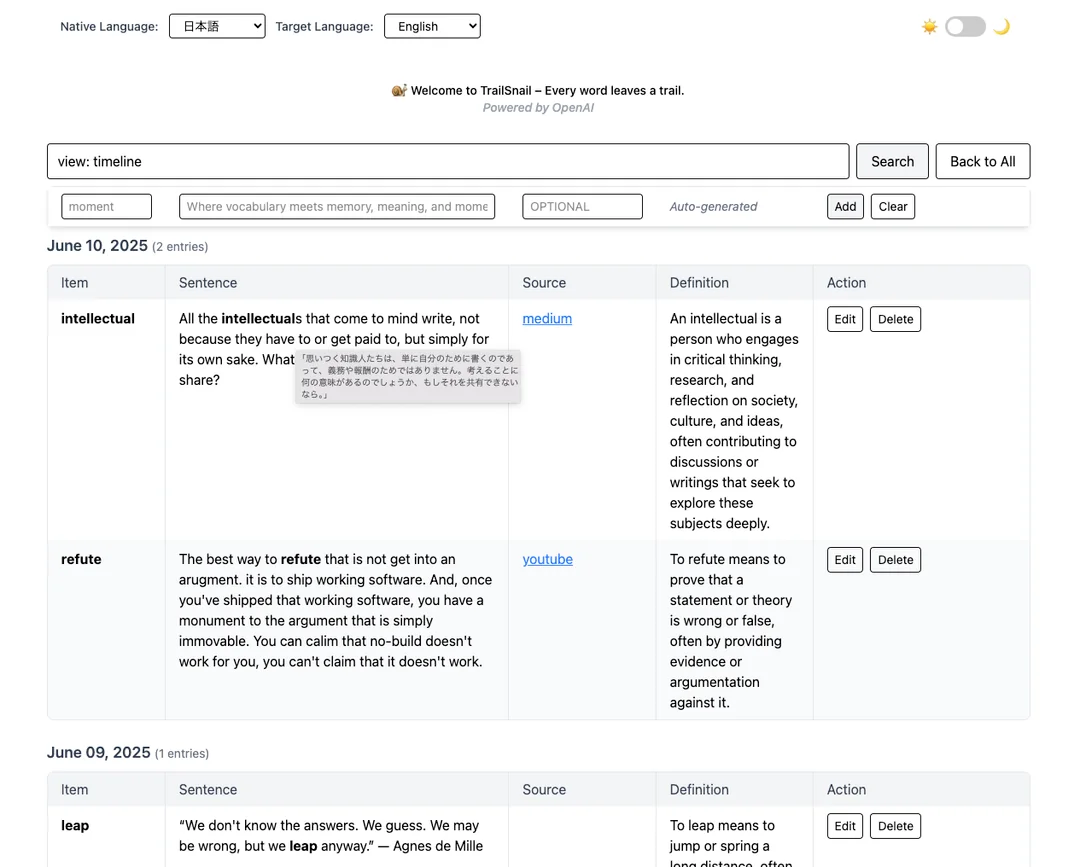Click the 'June 09, 2025' date heading
Image resolution: width=1080 pixels, height=867 pixels.
click(98, 753)
